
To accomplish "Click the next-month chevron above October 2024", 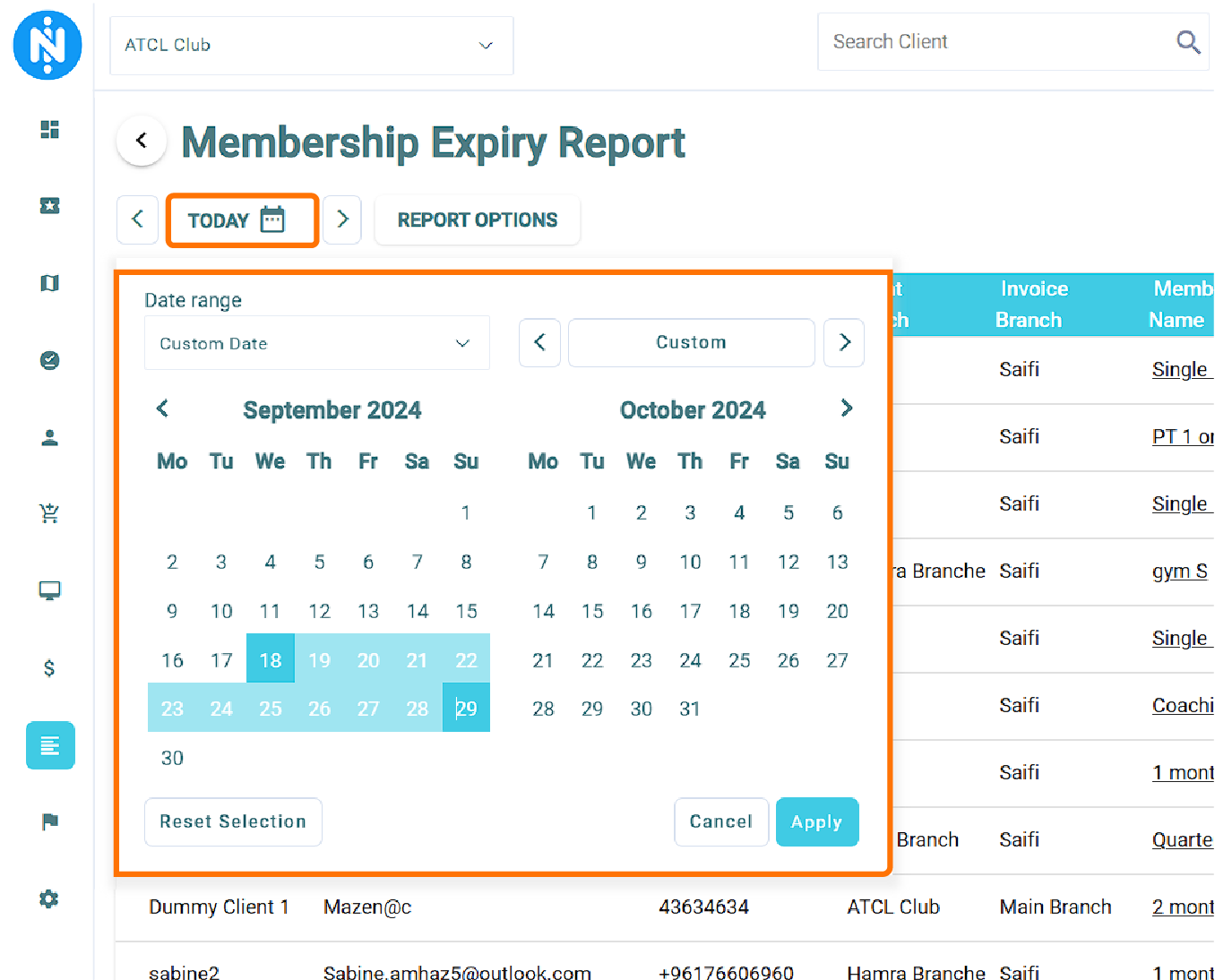I will [x=846, y=408].
